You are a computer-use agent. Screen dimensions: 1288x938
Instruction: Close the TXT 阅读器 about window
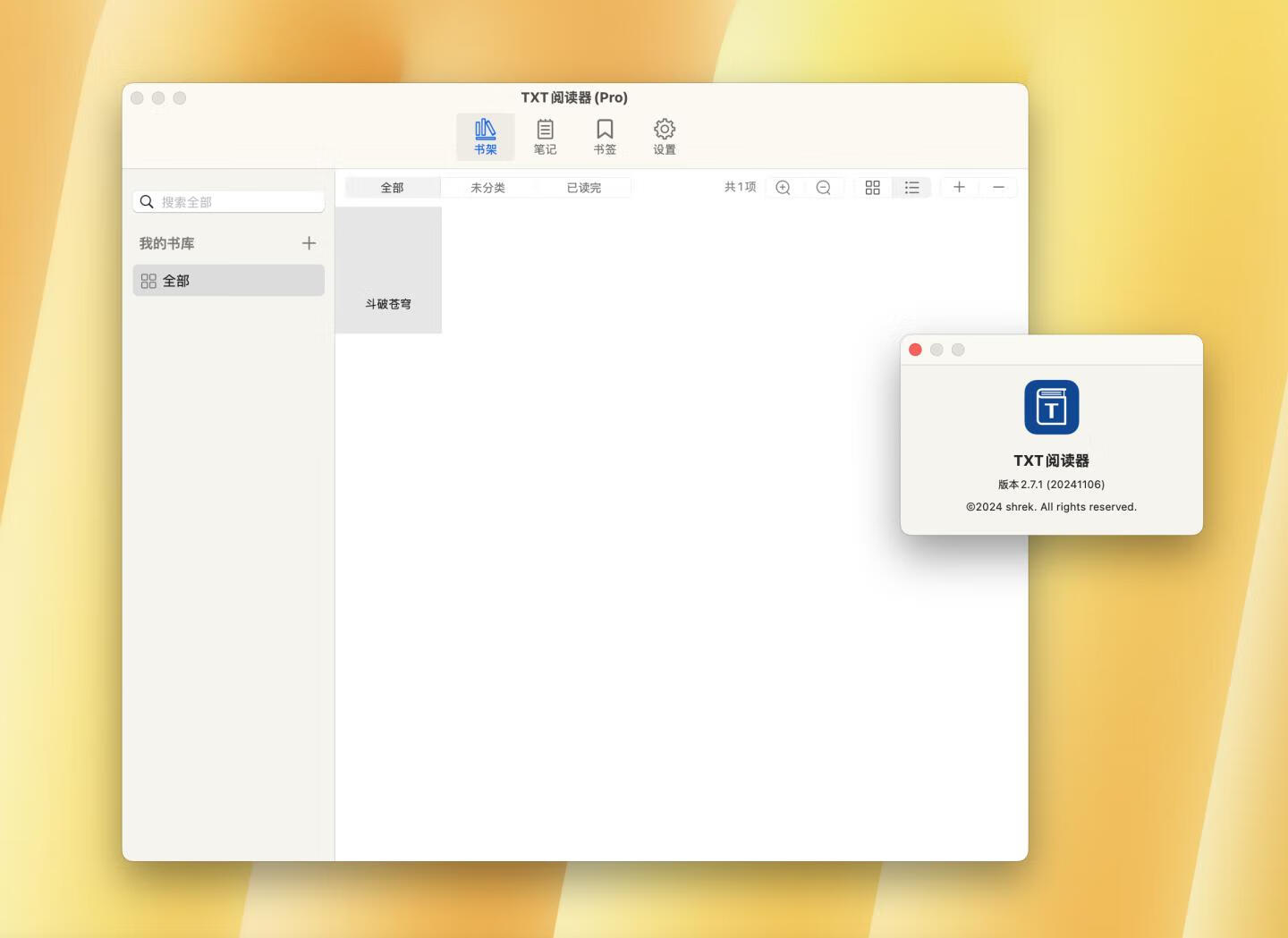click(915, 350)
